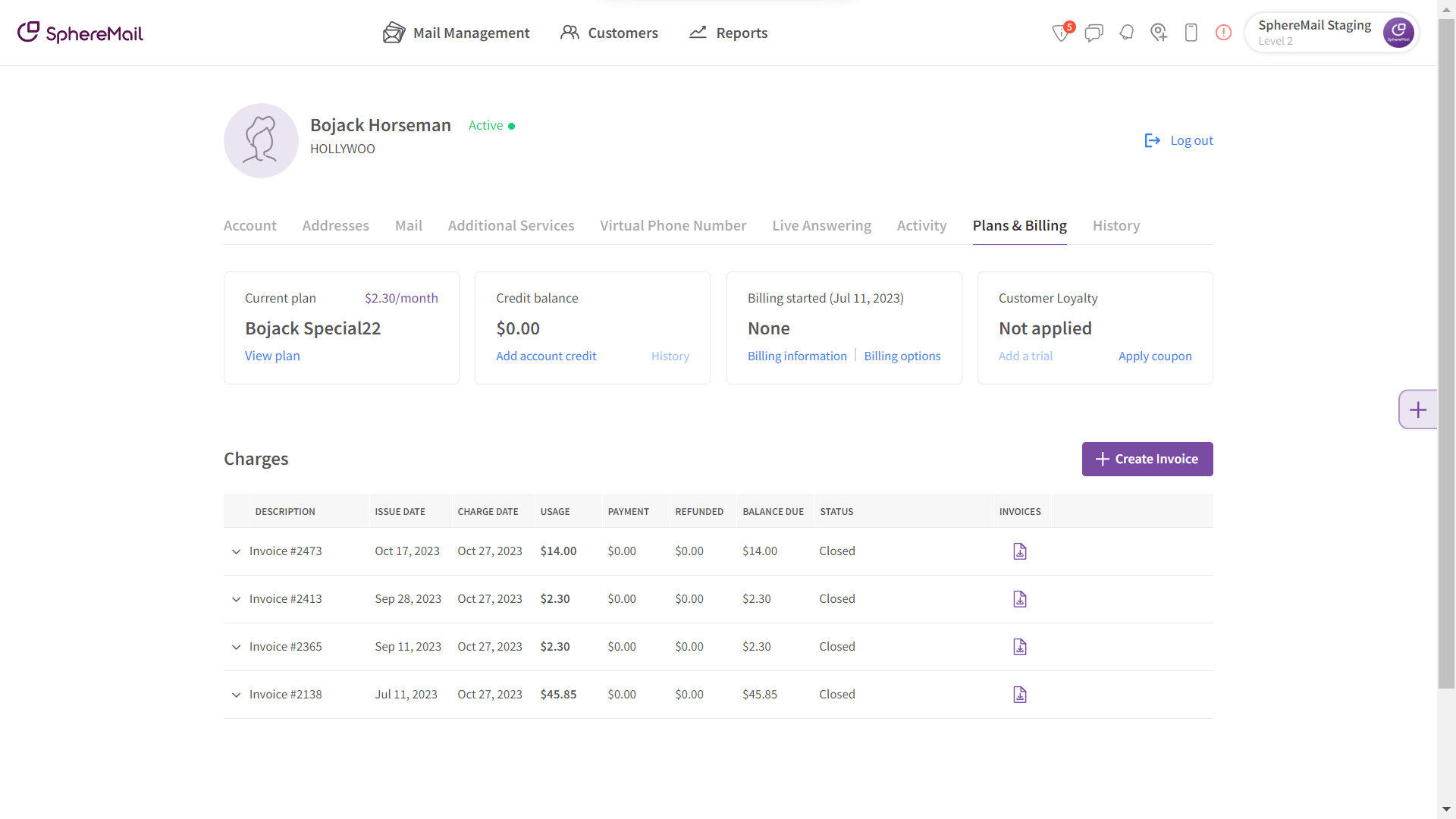Expand Invoice #2473 row details
This screenshot has height=819, width=1456.
click(236, 551)
